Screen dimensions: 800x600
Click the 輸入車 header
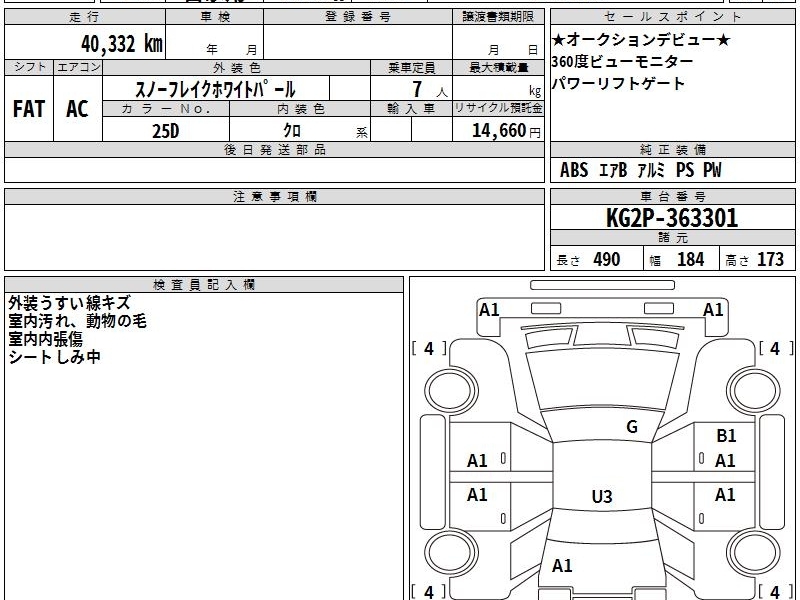click(411, 109)
